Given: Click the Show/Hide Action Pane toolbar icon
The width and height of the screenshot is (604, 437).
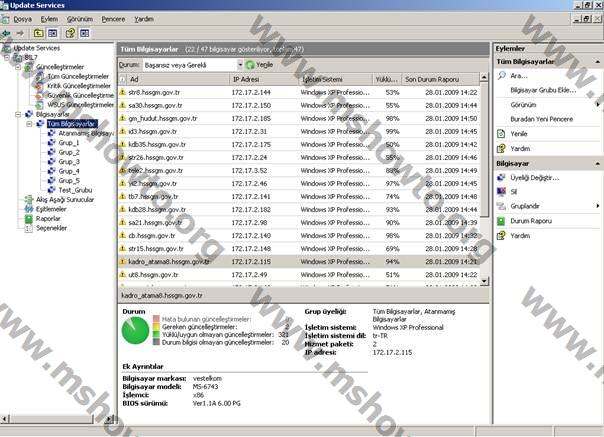Looking at the screenshot, I should click(x=85, y=33).
